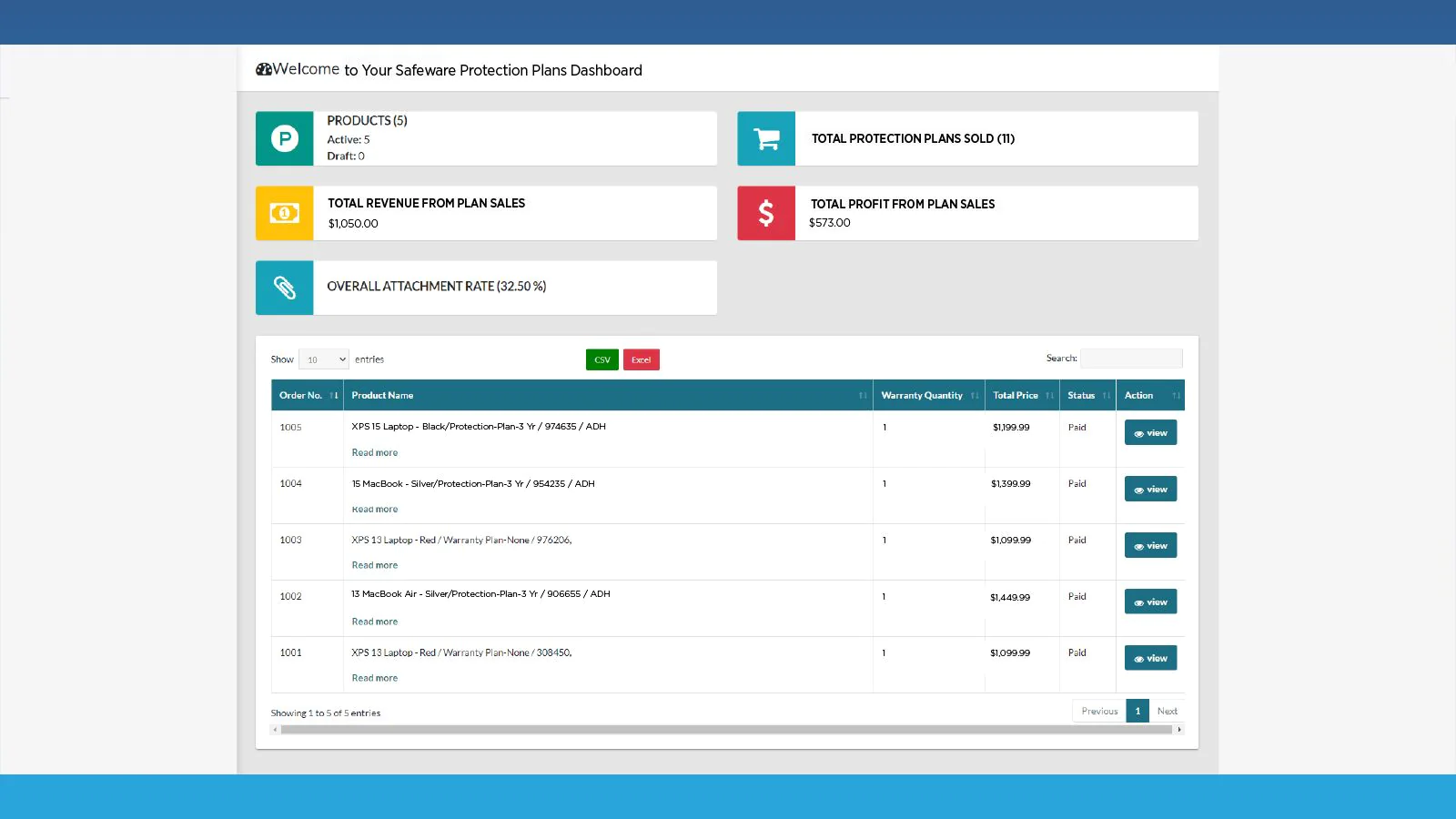Click the dashboard gauge icon beside Welcome
Viewport: 1456px width, 819px height.
click(x=264, y=69)
